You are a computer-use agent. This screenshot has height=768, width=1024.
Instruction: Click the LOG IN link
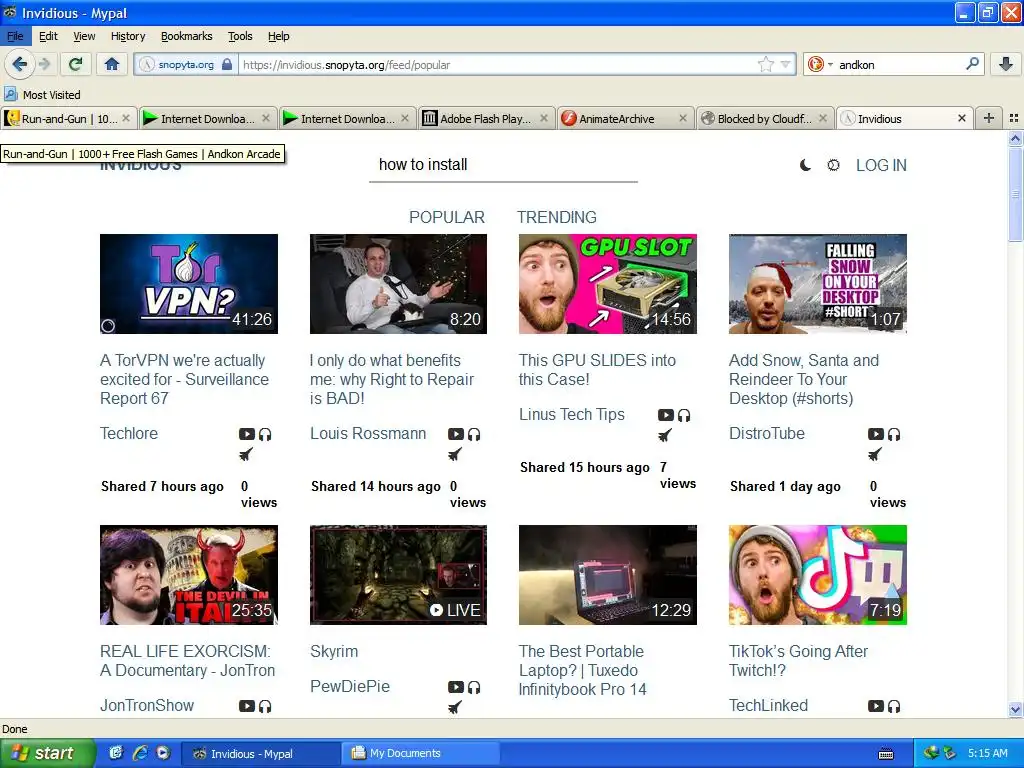pos(881,165)
